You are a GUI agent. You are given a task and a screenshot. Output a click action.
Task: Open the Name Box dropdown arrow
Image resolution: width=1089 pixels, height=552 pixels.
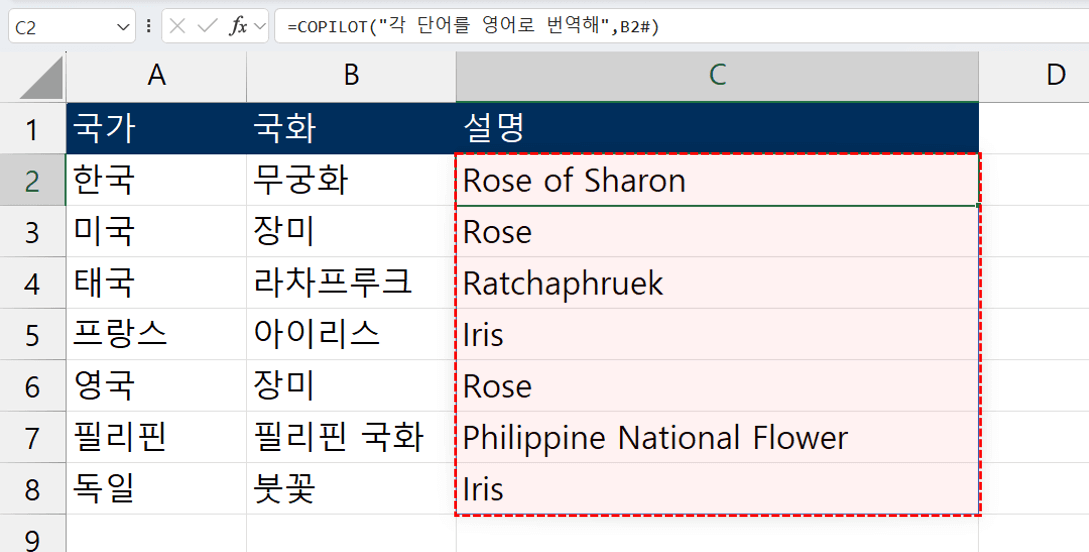(124, 27)
